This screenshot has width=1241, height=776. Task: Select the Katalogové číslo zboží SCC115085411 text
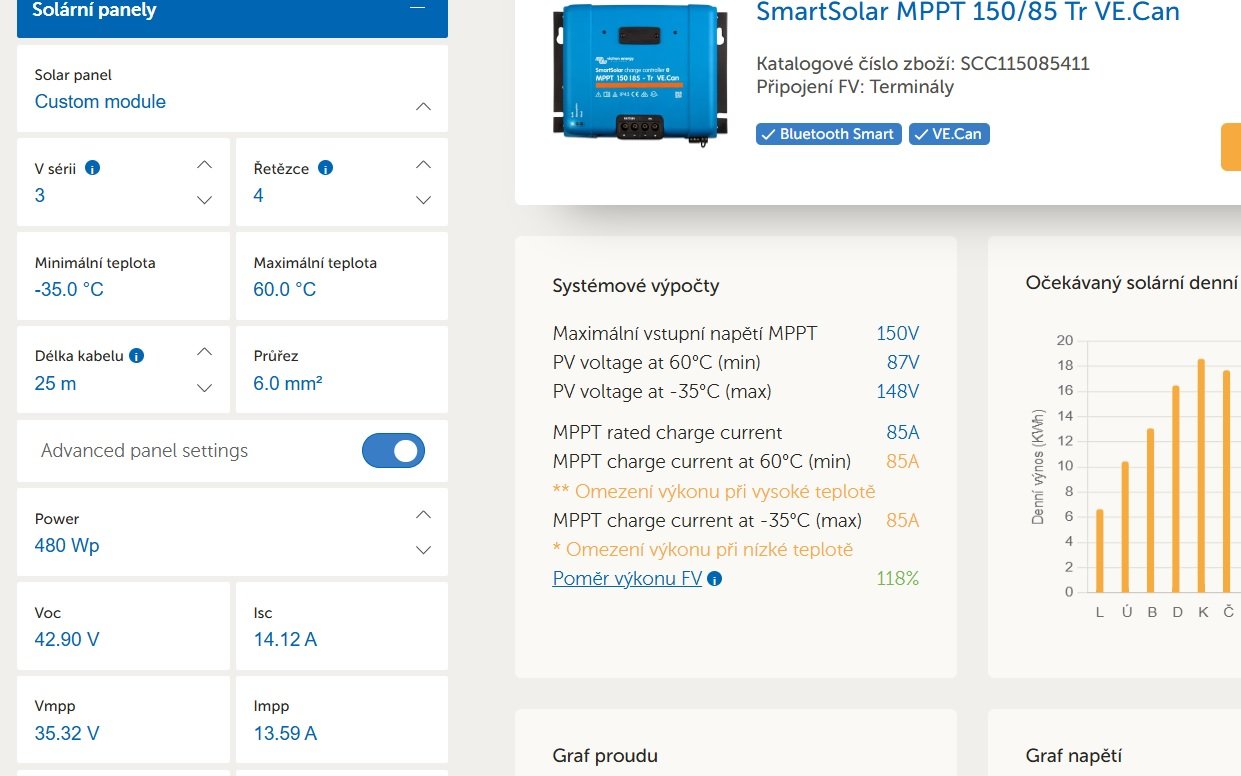pos(923,64)
